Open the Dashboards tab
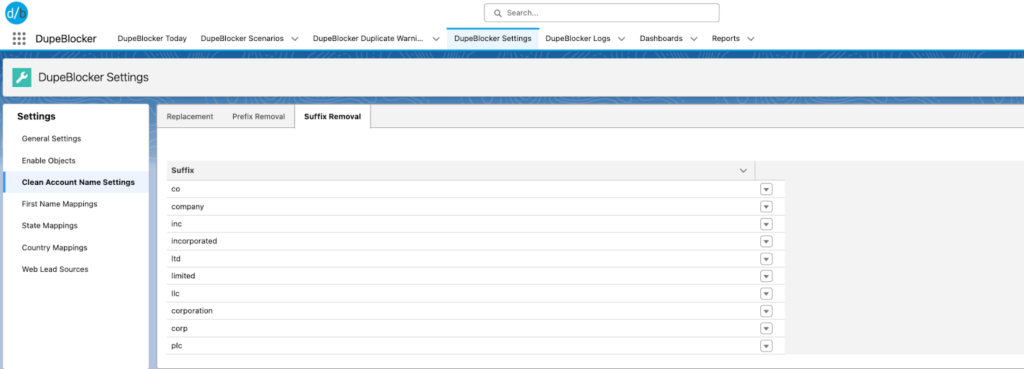The image size is (1024, 369). coord(661,39)
